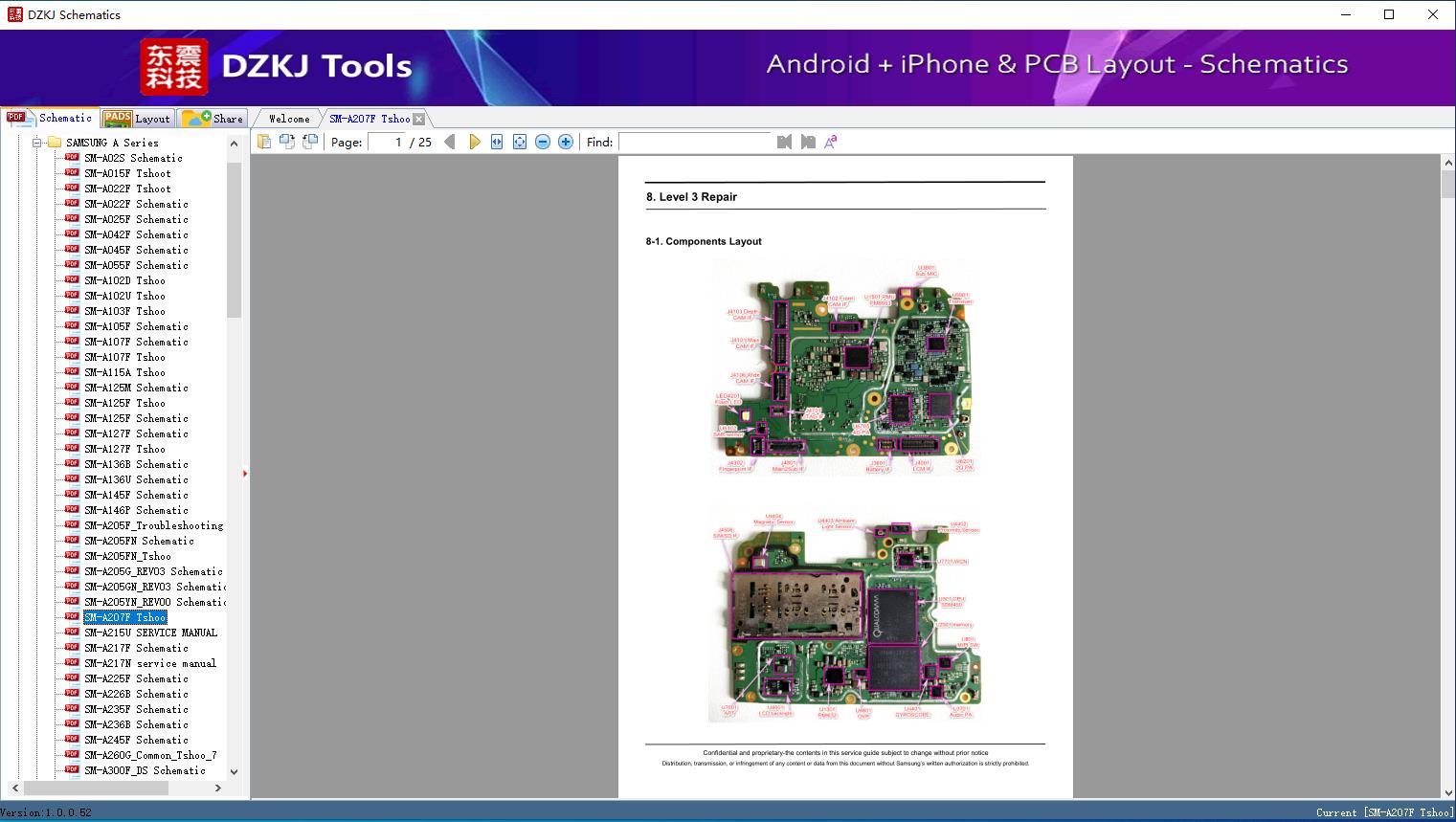The width and height of the screenshot is (1456, 822).
Task: Click the PDF icon beside SM-A146P Schematic
Action: point(72,509)
